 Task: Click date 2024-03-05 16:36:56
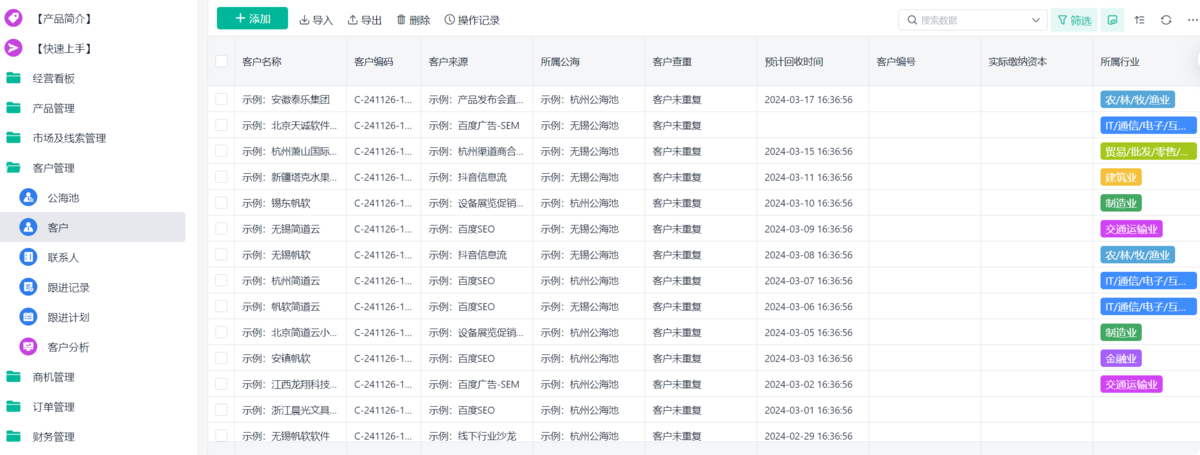tap(808, 332)
